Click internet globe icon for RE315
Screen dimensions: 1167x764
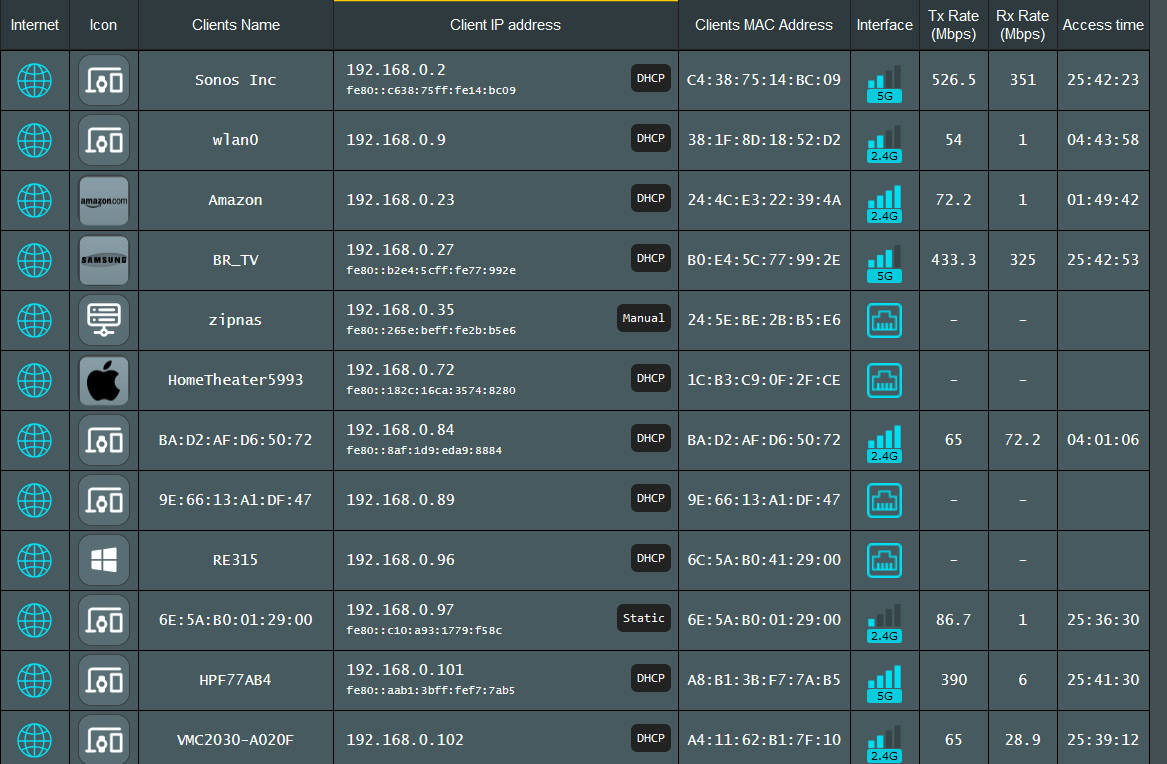[34, 560]
